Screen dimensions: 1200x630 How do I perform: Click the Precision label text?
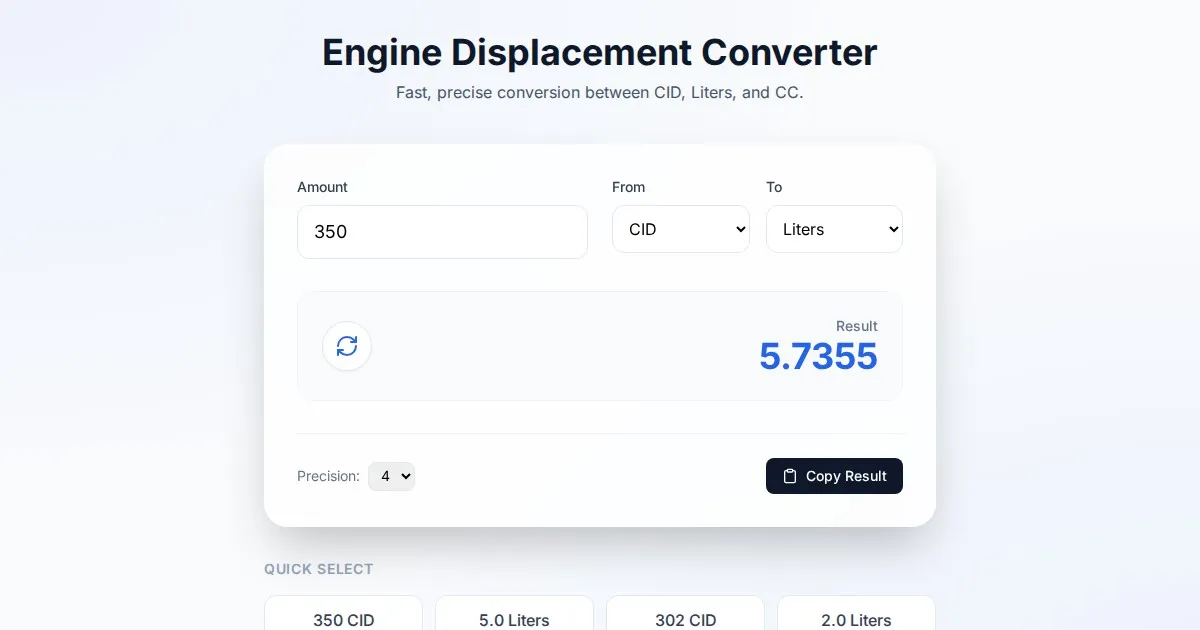coord(328,476)
